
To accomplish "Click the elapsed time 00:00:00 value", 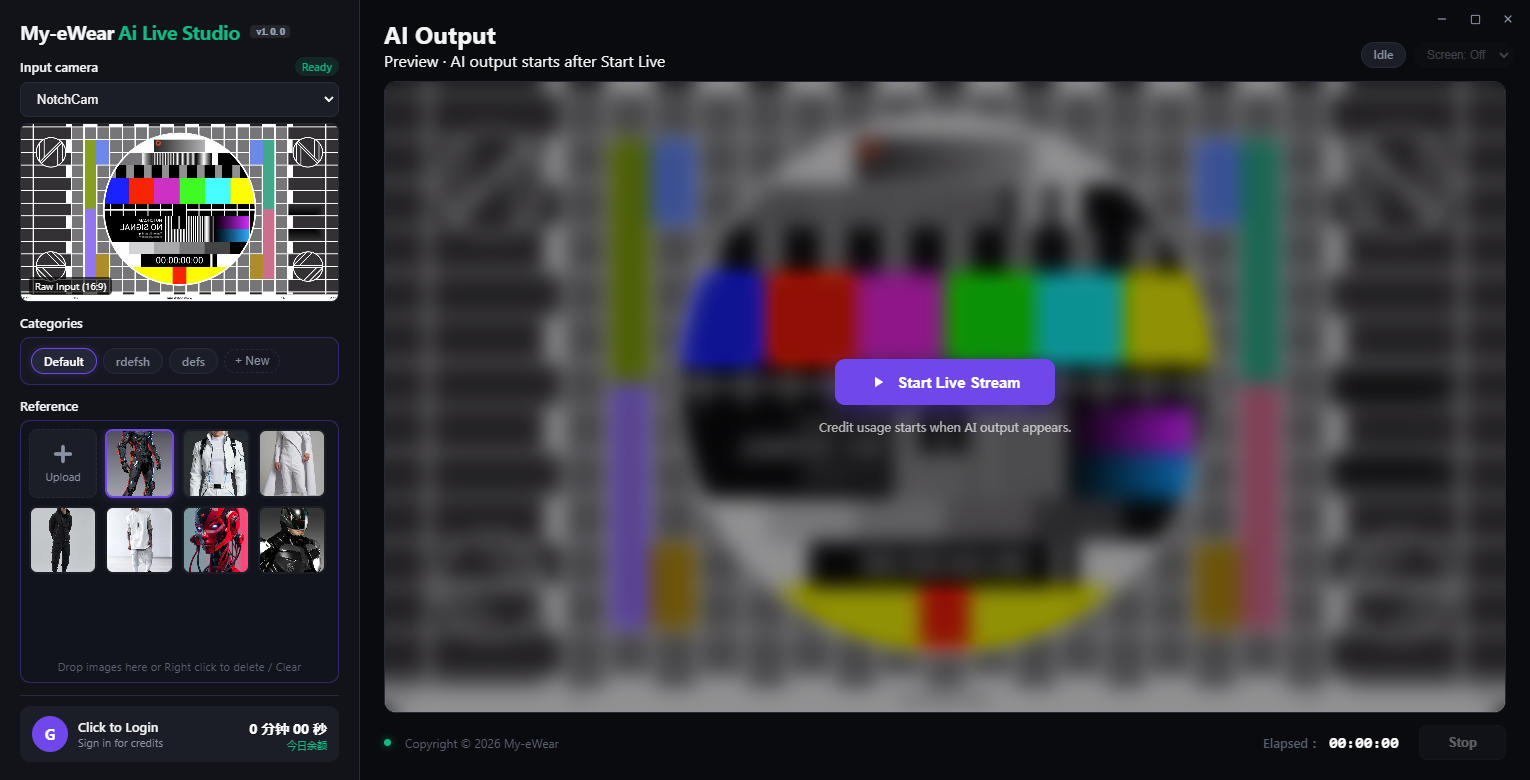I will [x=1364, y=743].
